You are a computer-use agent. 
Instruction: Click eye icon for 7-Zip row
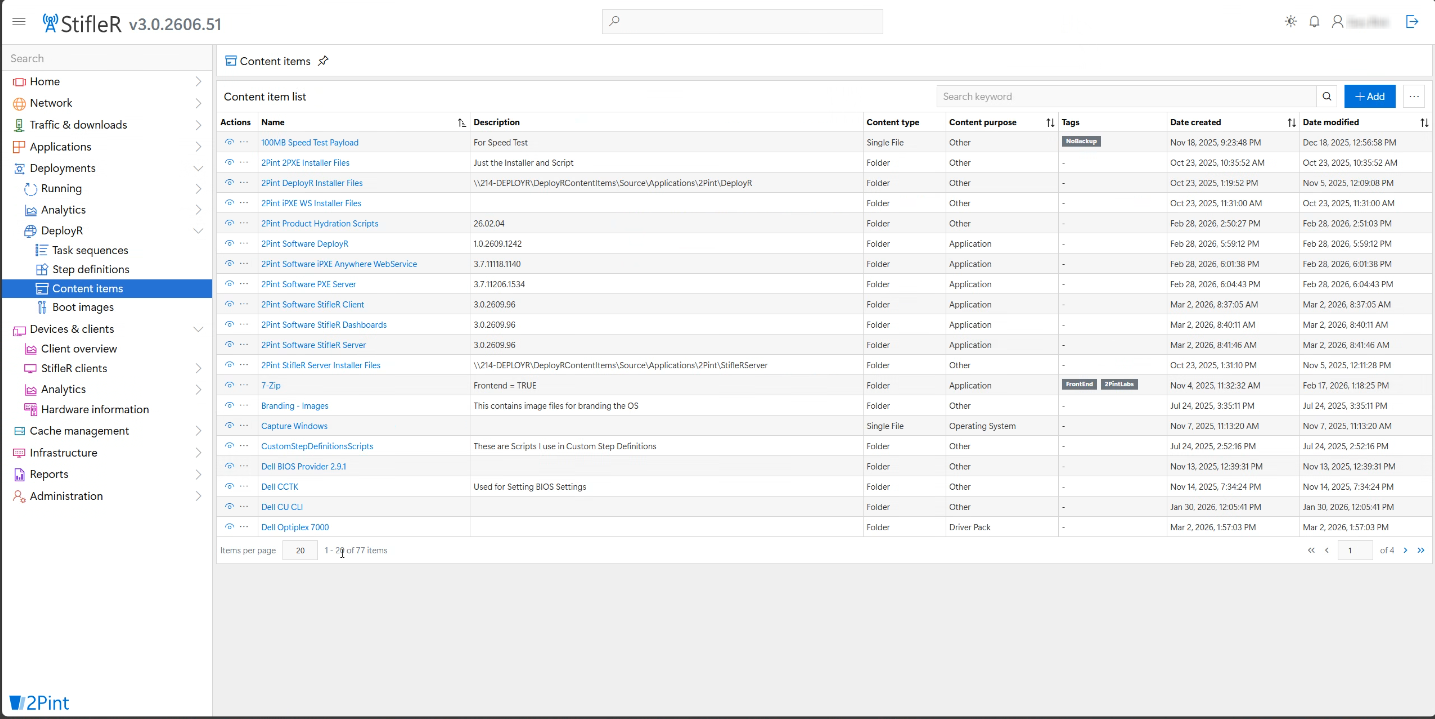229,385
